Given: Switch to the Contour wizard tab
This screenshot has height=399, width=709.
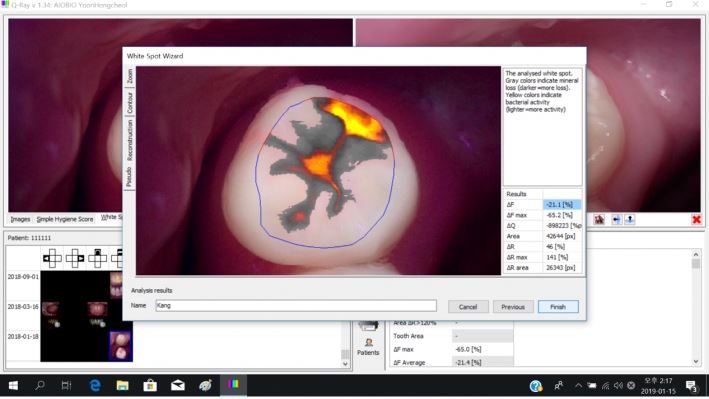Looking at the screenshot, I should pos(129,103).
